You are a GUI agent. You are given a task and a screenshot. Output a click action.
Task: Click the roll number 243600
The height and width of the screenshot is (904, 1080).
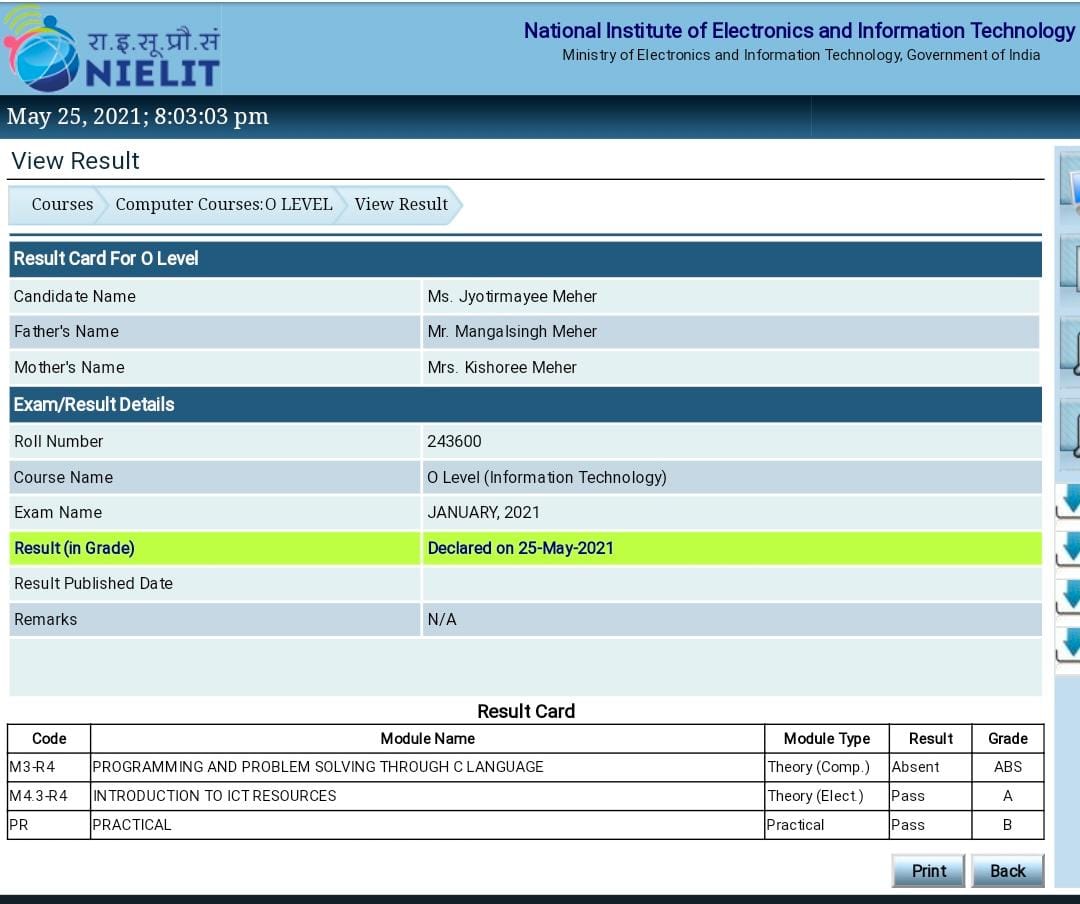(454, 442)
